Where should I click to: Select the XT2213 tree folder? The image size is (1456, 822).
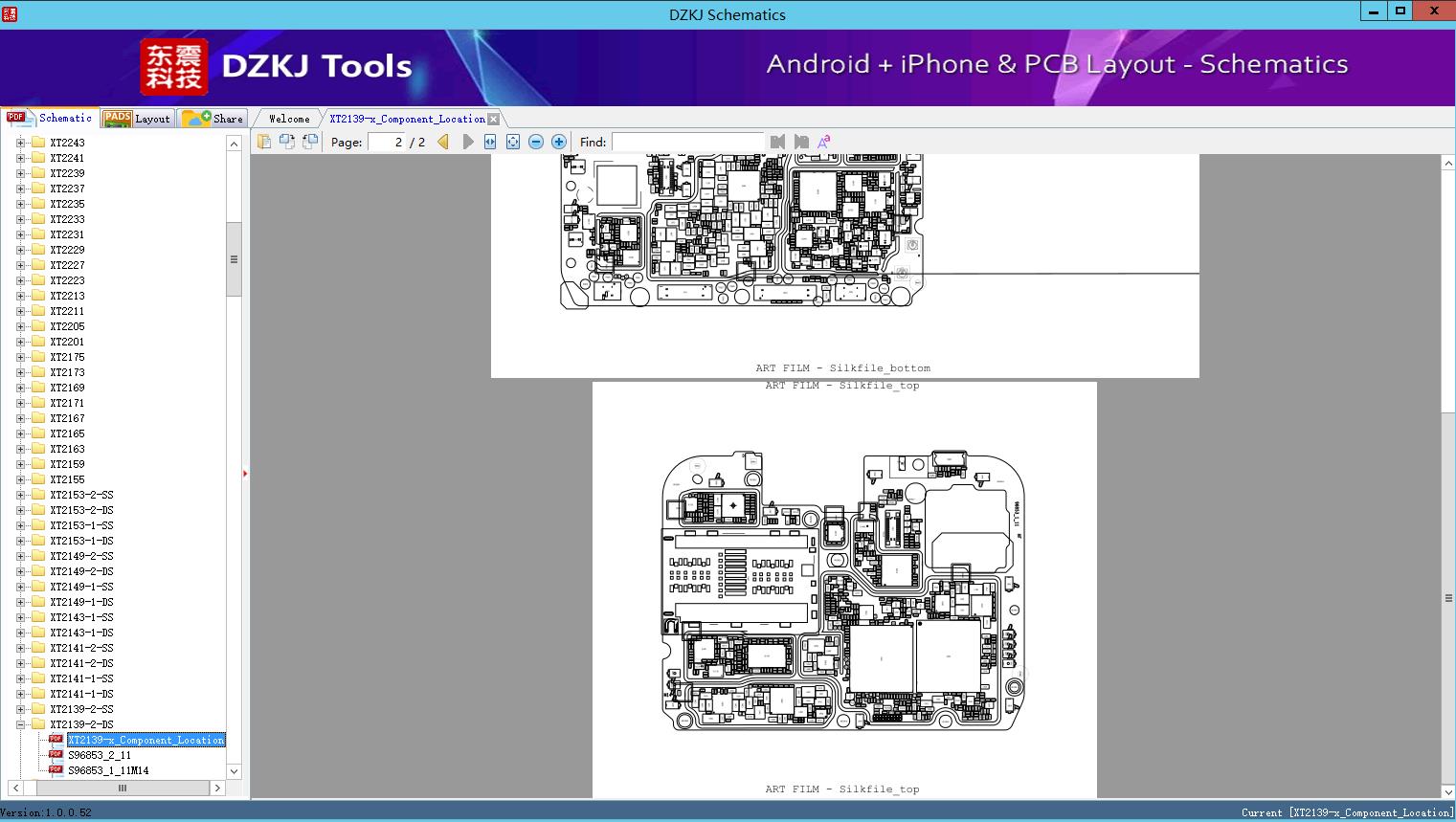67,296
